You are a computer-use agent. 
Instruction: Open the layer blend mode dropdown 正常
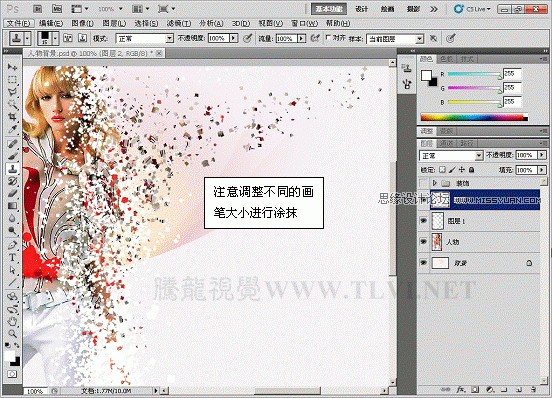click(x=451, y=156)
